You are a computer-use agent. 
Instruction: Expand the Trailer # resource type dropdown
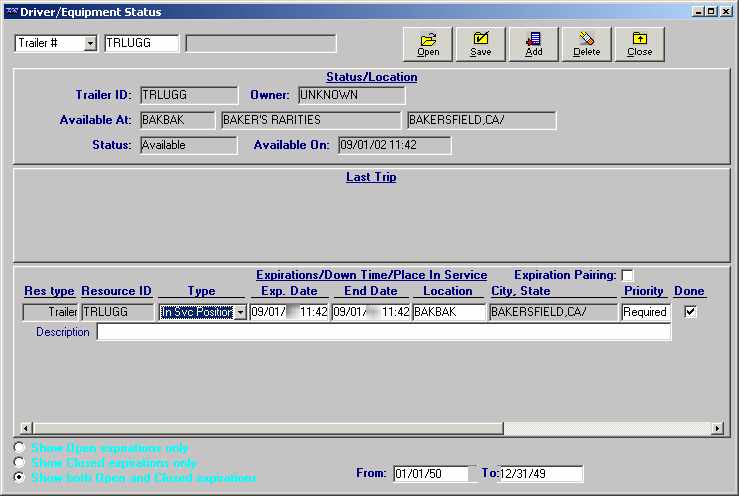(90, 43)
